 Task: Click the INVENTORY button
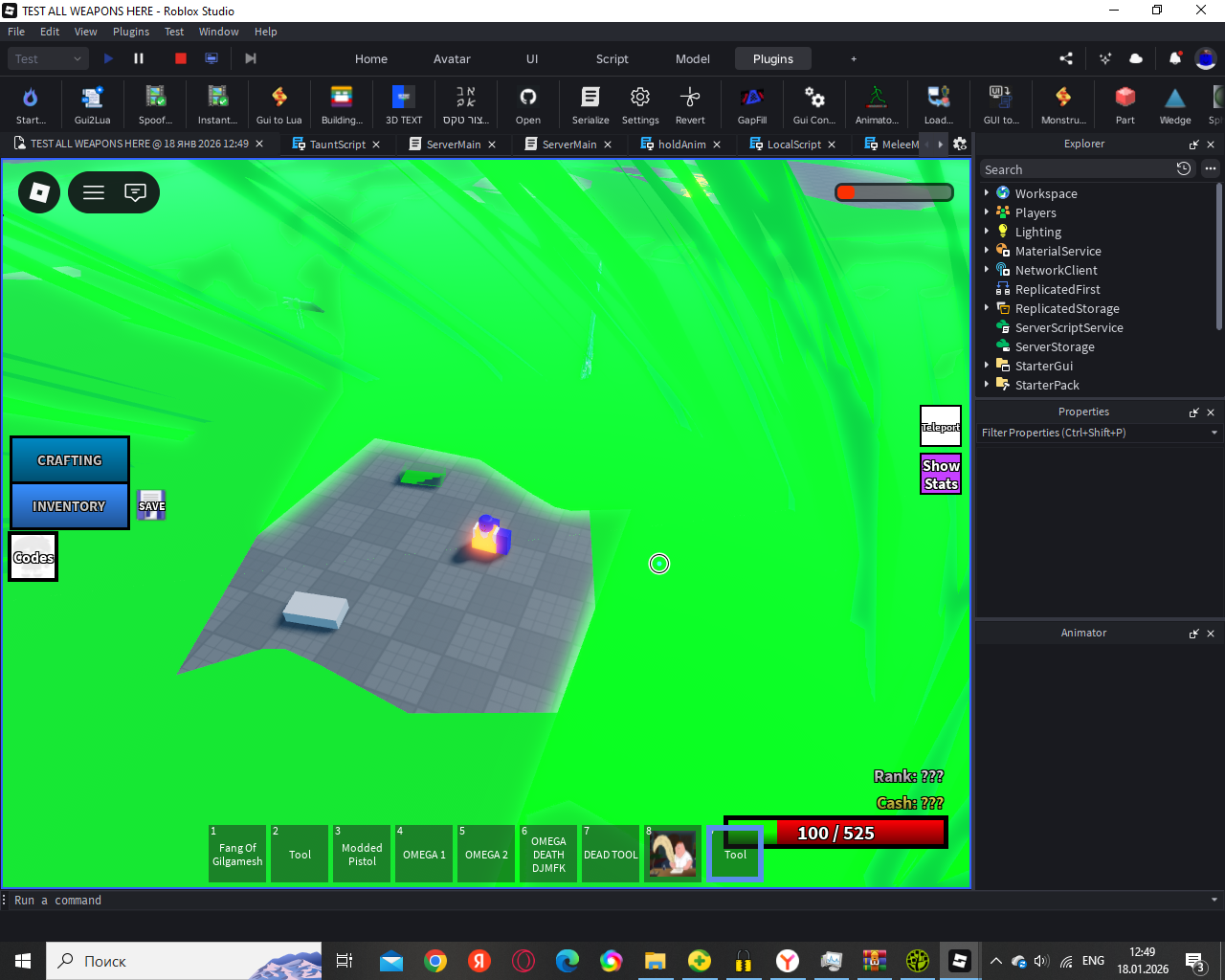click(x=69, y=505)
